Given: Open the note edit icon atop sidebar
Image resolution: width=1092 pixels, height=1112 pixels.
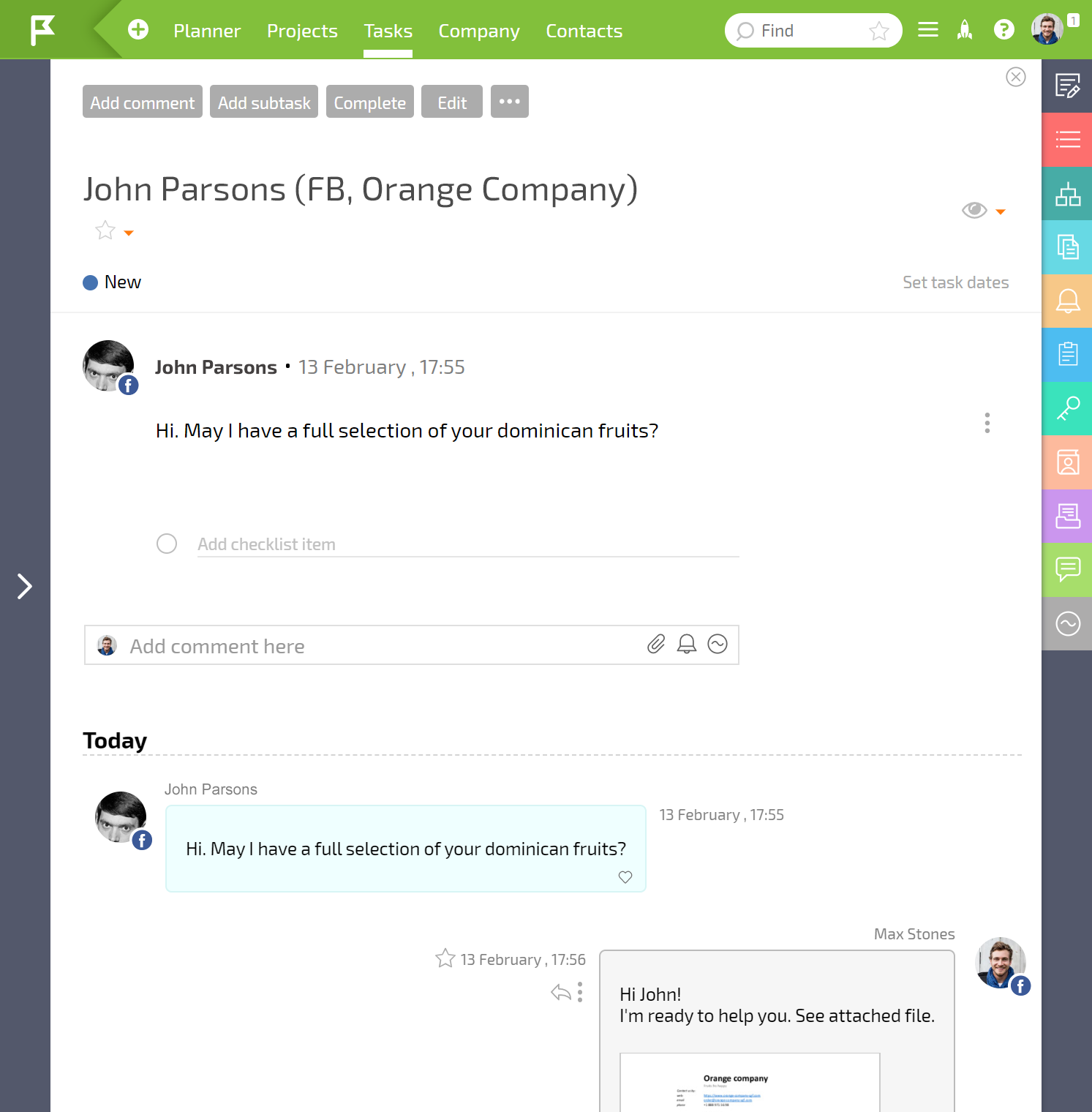Looking at the screenshot, I should [1067, 86].
